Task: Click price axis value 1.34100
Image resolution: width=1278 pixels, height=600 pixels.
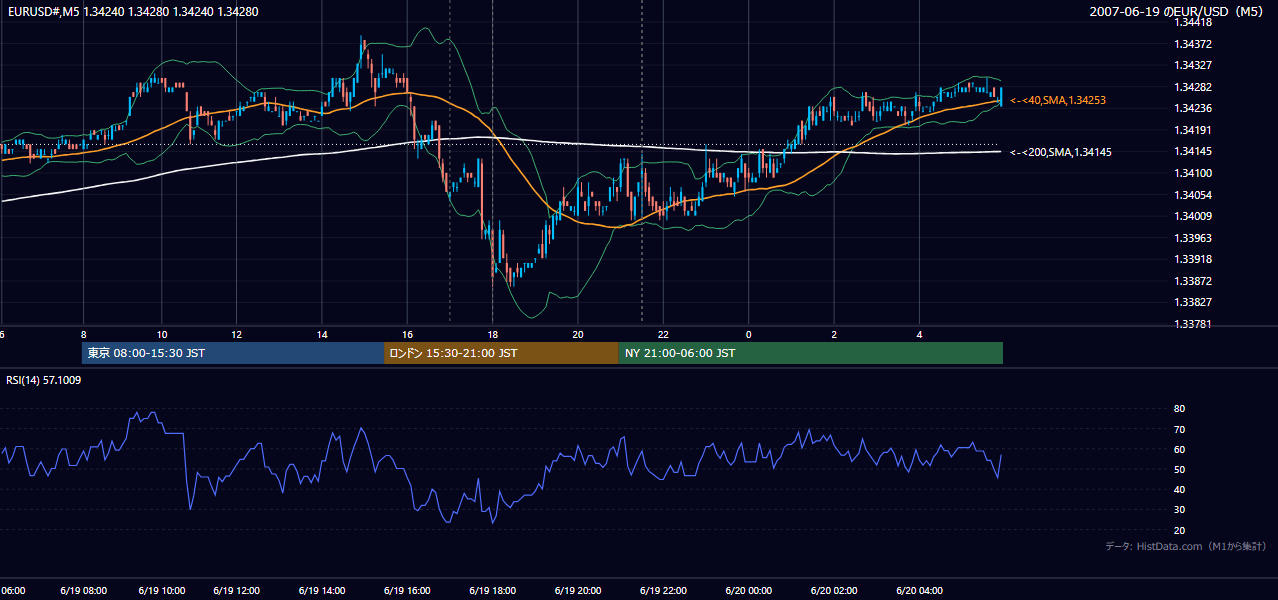Action: (1194, 173)
